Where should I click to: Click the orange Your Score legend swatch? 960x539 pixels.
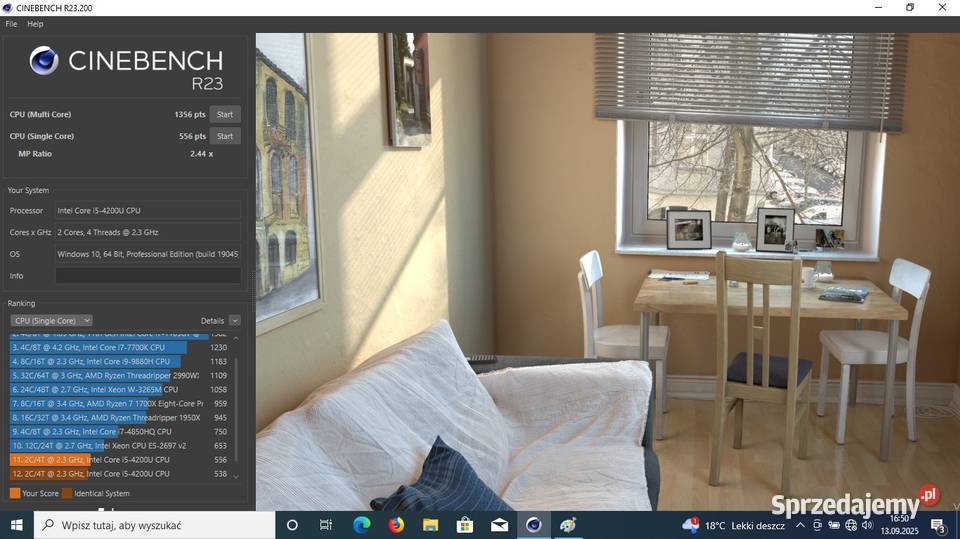tap(15, 493)
